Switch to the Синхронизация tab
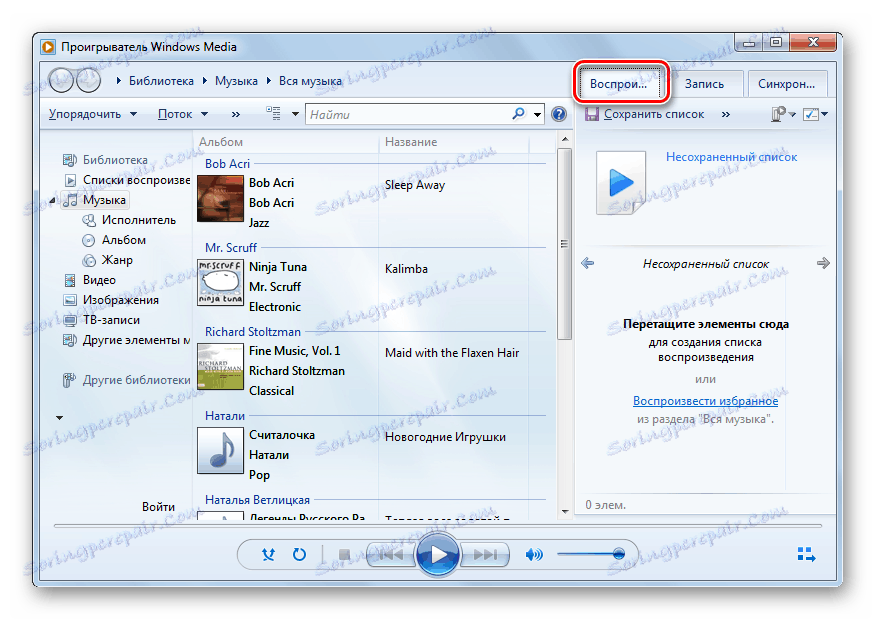876x620 pixels. [787, 84]
